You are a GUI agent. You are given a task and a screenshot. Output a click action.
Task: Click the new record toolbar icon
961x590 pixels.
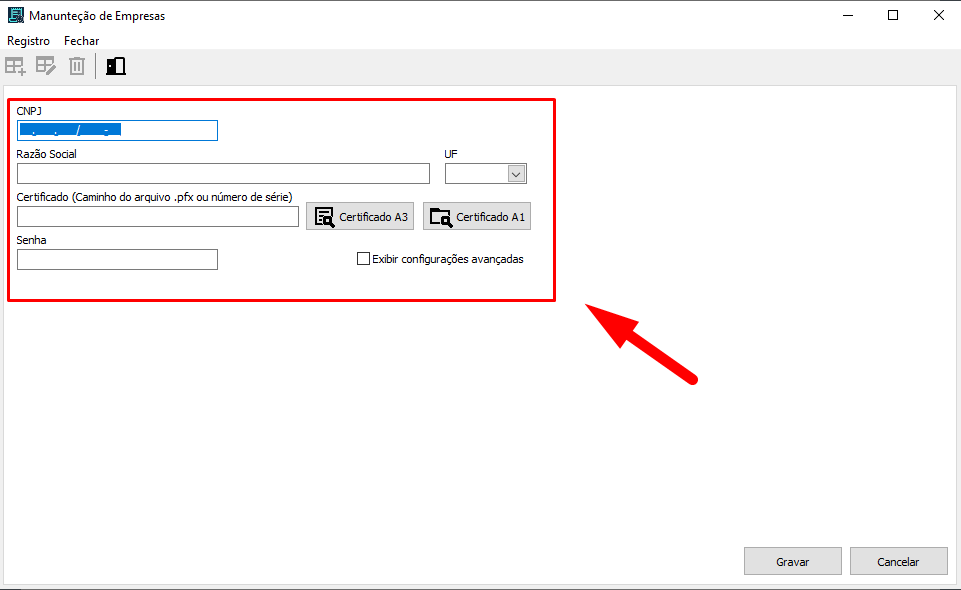pyautogui.click(x=16, y=67)
